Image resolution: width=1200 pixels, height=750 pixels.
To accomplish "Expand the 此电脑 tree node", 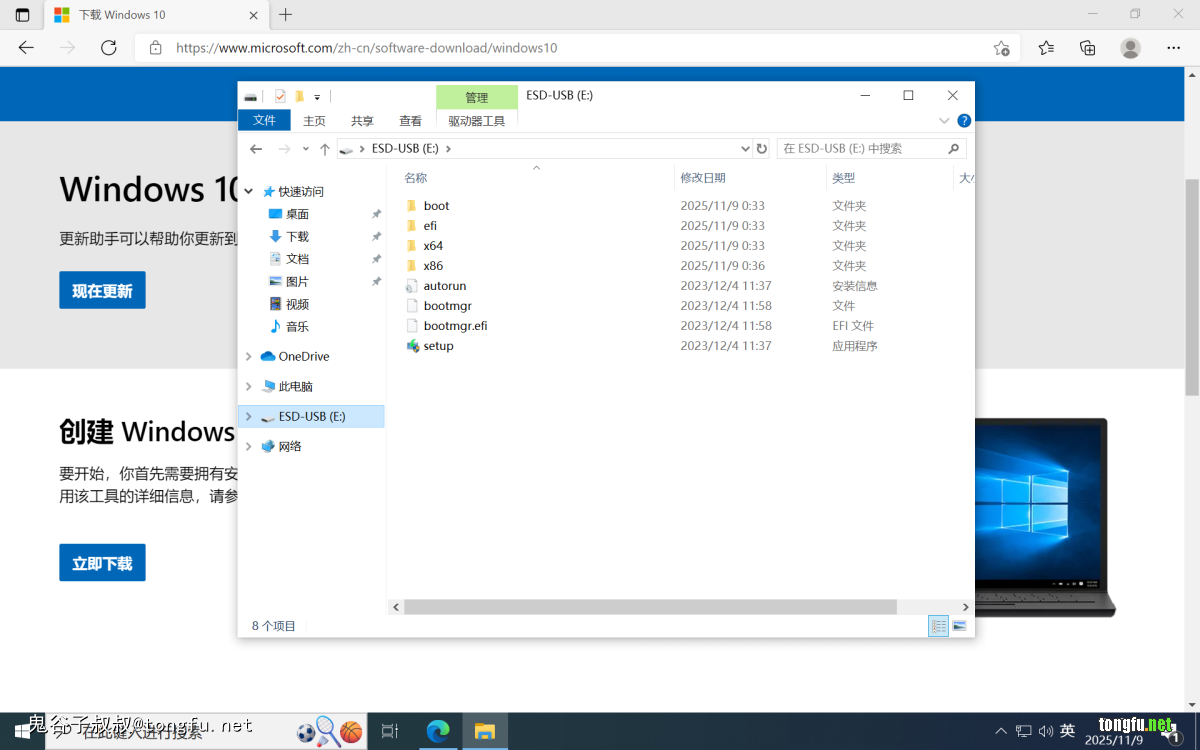I will tap(249, 386).
